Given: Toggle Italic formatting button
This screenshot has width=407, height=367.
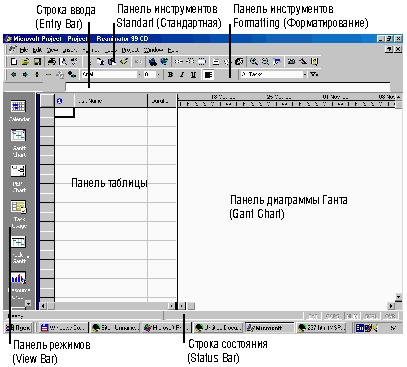Looking at the screenshot, I should [x=182, y=75].
